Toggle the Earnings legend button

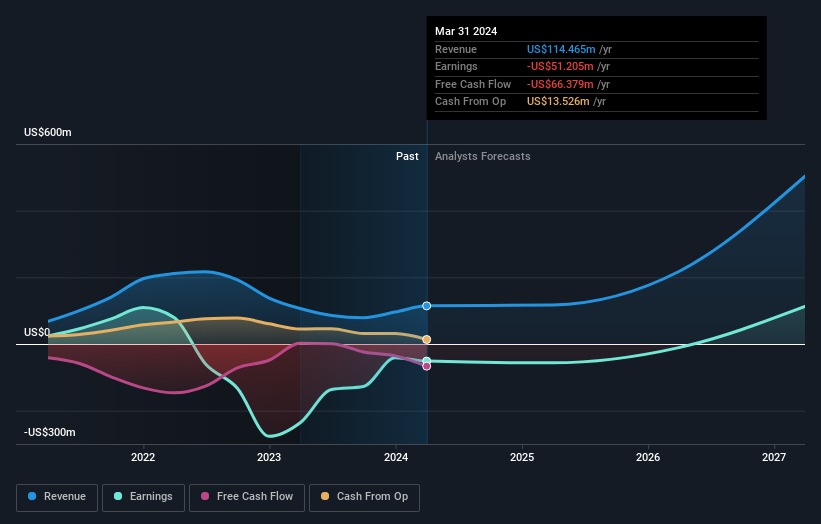[143, 497]
